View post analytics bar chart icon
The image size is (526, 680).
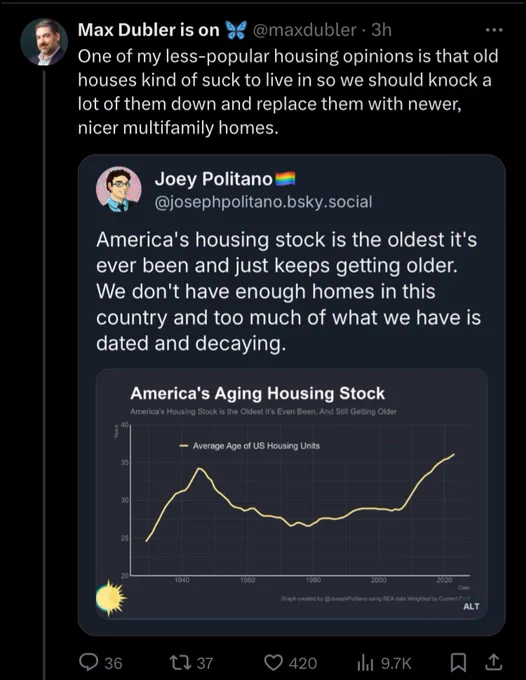click(x=365, y=662)
